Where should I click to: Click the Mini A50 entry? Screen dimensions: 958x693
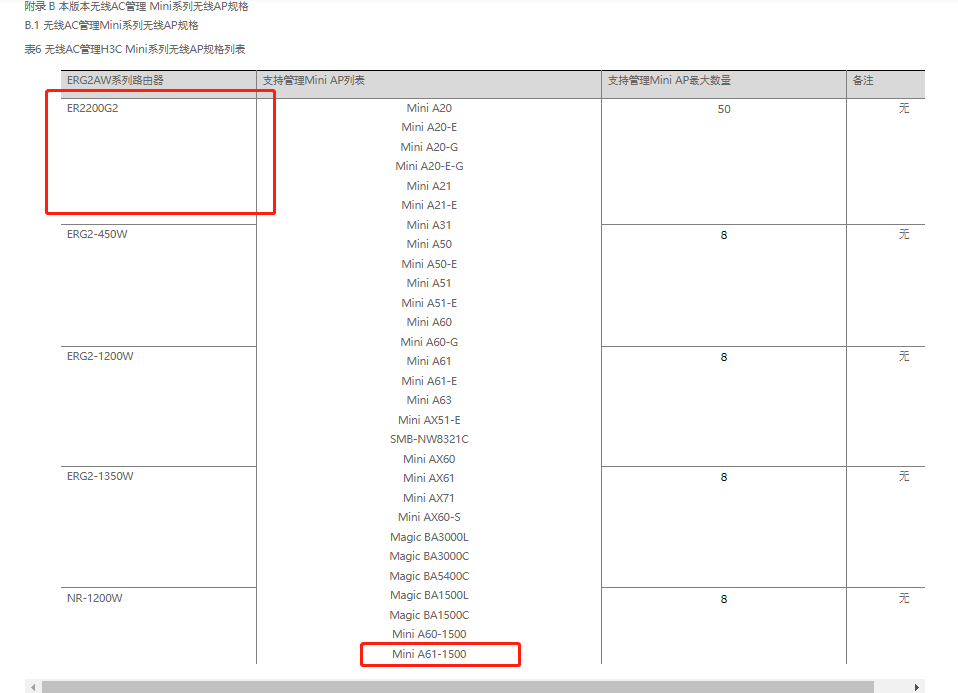click(x=429, y=244)
